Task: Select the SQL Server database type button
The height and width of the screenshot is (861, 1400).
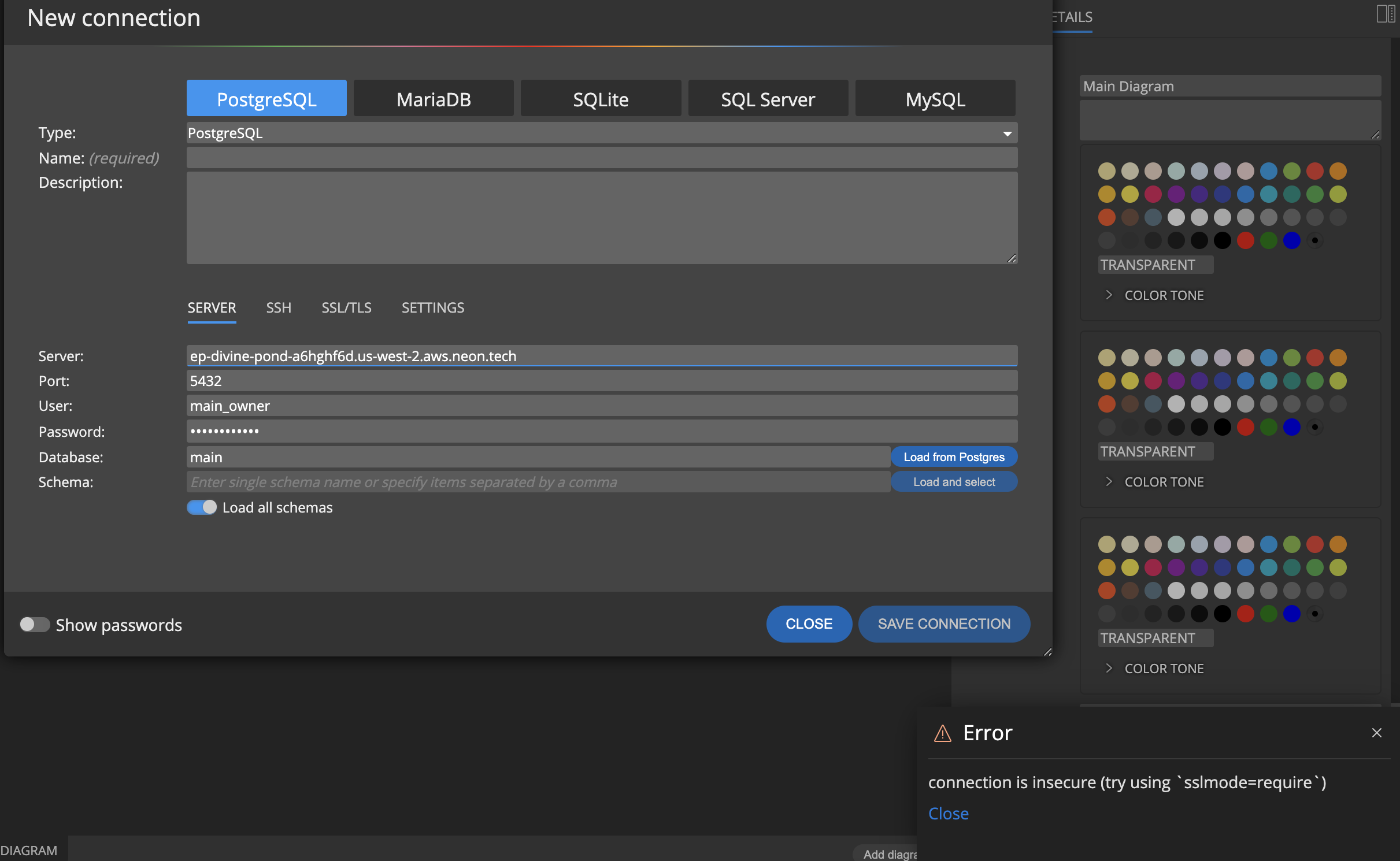Action: [768, 99]
